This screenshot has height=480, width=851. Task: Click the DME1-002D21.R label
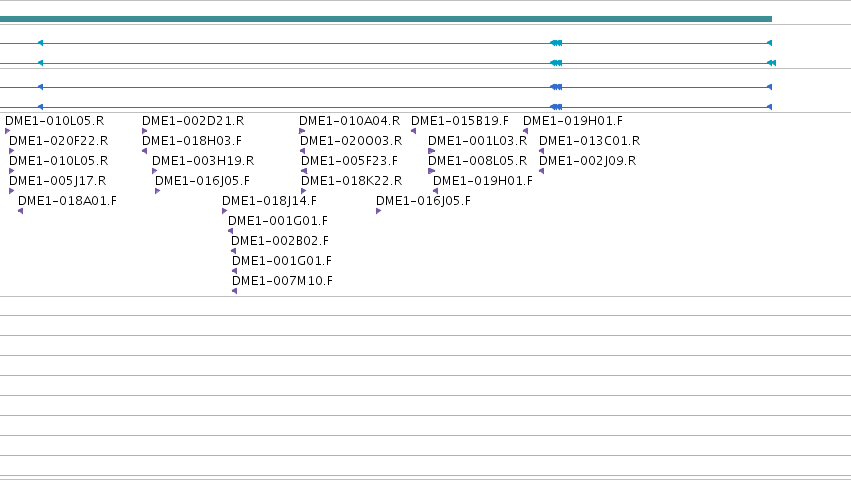click(x=193, y=121)
